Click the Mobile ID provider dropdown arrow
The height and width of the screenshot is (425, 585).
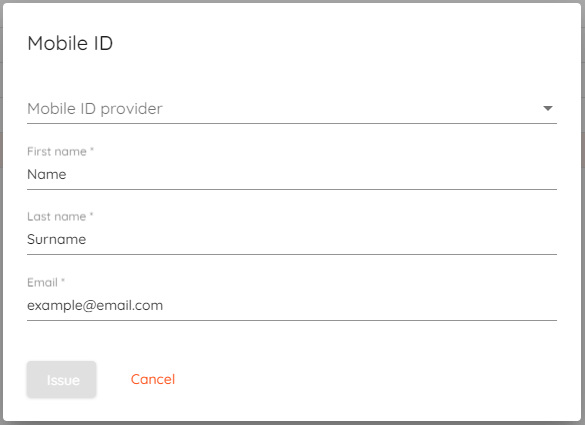[x=547, y=109]
